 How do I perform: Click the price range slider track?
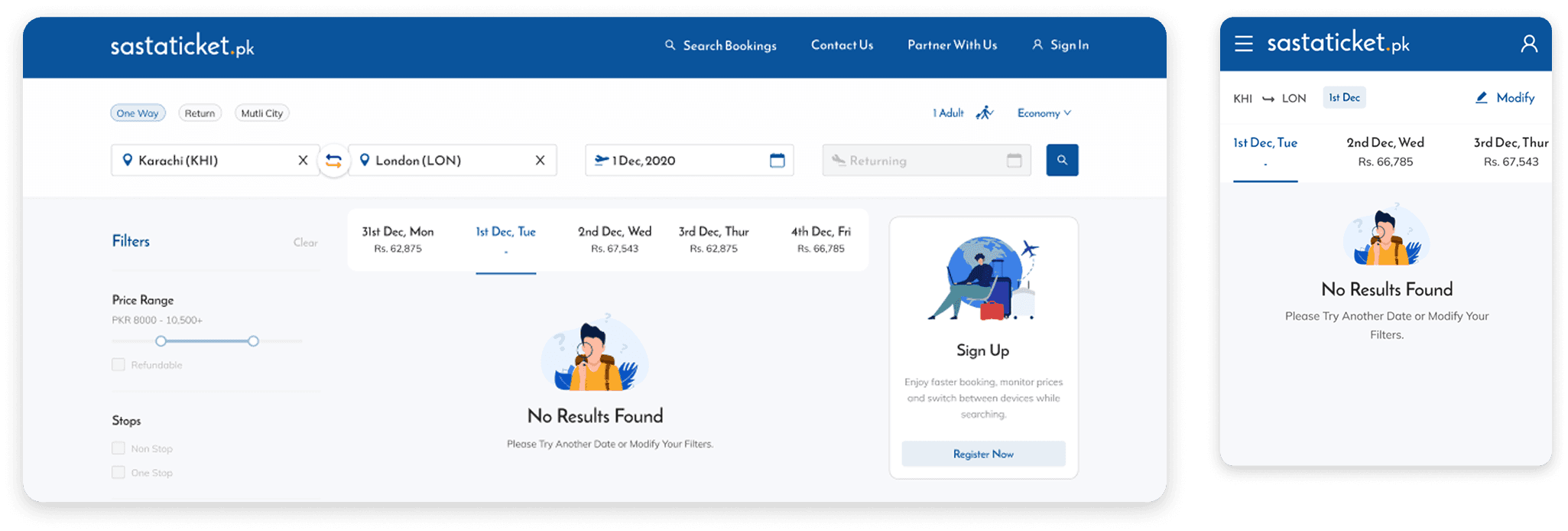coord(206,341)
